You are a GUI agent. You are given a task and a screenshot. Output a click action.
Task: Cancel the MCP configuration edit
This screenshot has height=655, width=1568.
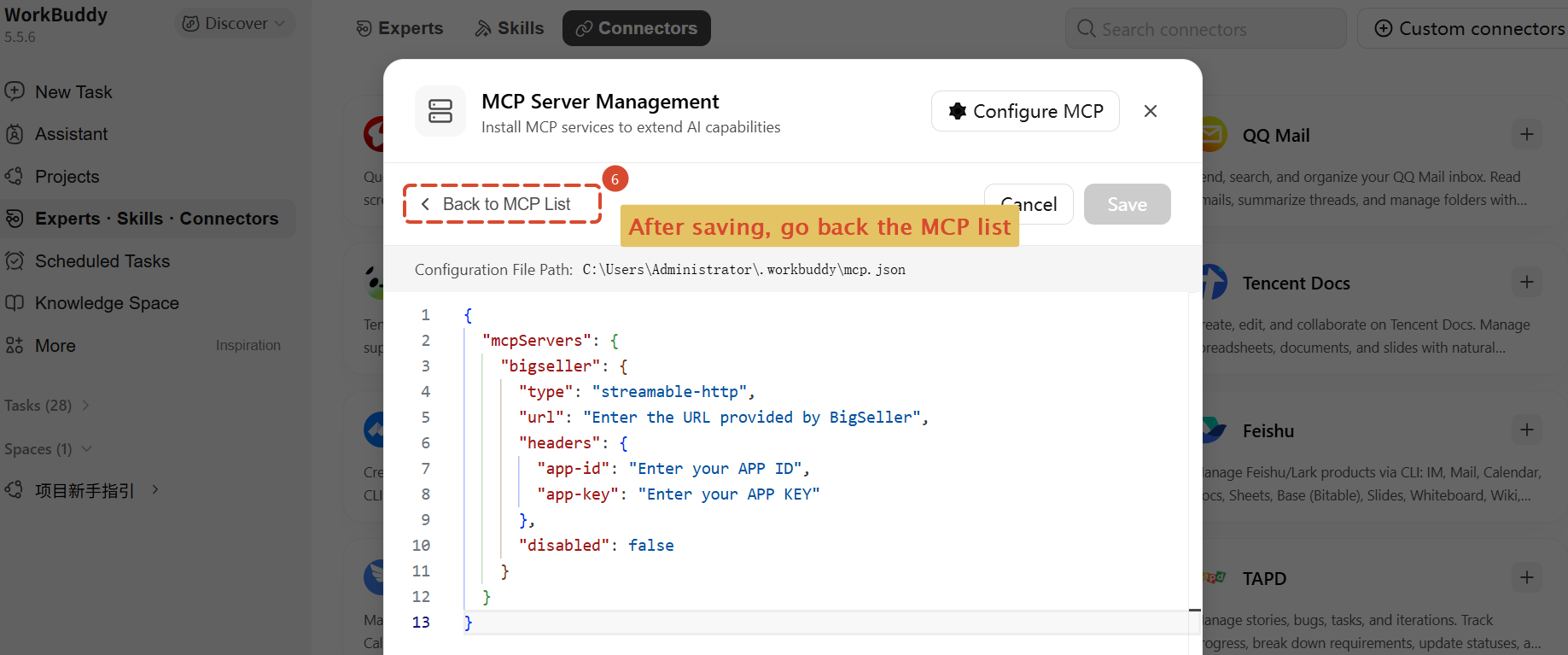(1029, 204)
